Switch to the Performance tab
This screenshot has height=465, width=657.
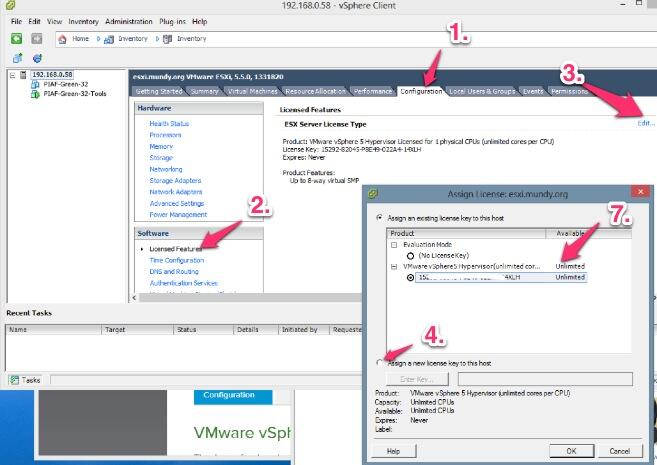tap(372, 91)
